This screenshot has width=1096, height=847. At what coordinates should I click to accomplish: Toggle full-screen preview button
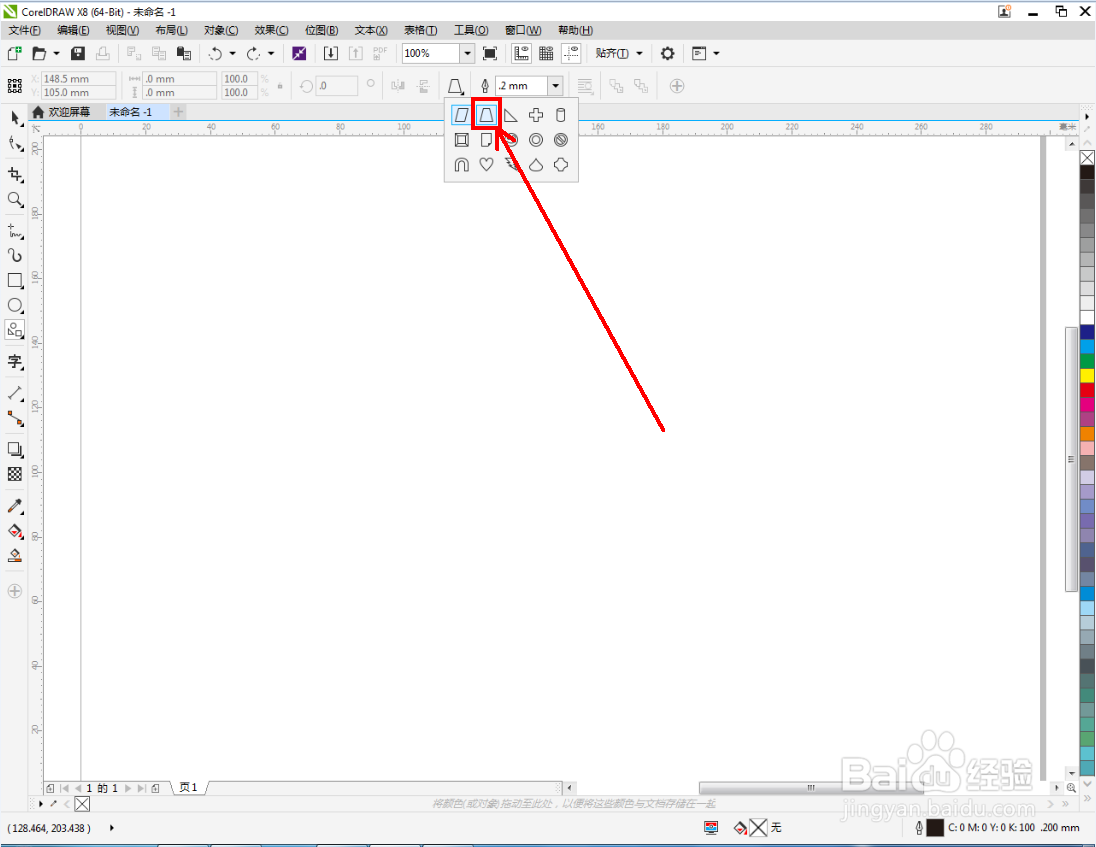point(490,53)
